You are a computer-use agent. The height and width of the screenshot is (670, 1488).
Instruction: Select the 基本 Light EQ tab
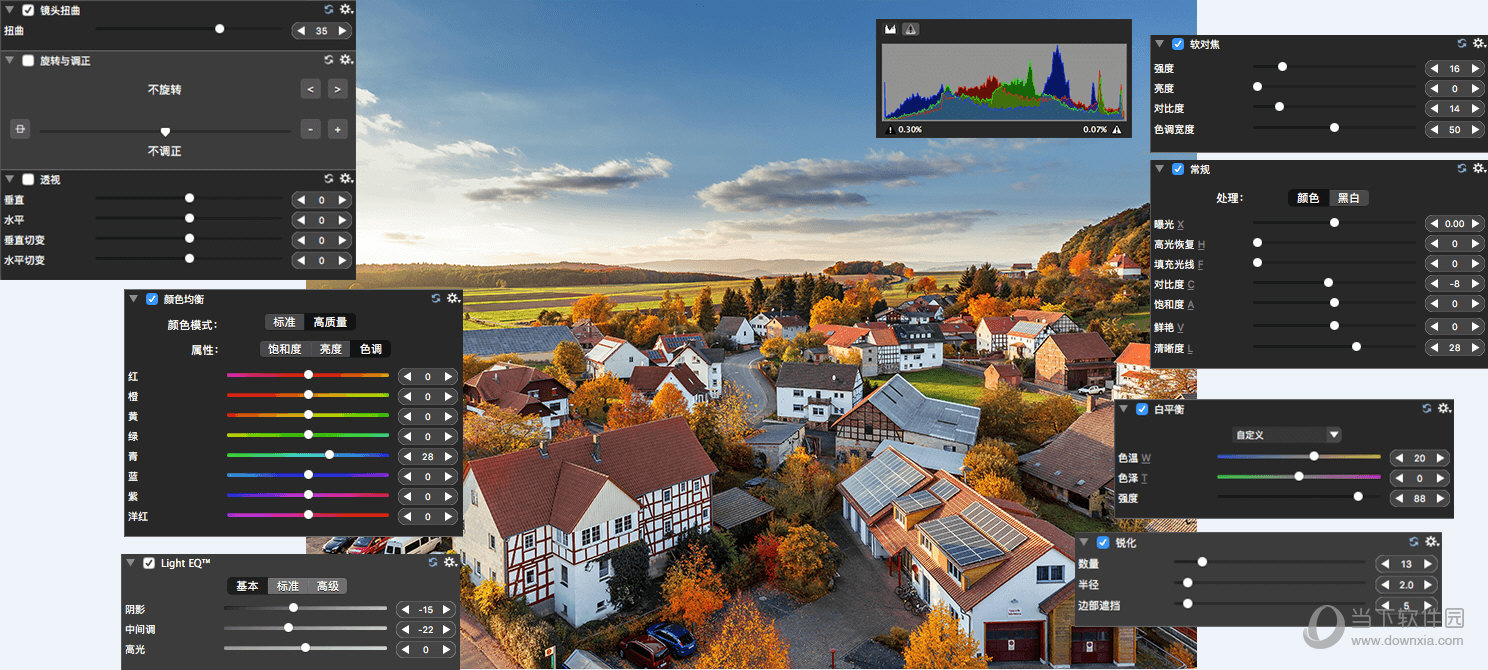pos(247,586)
